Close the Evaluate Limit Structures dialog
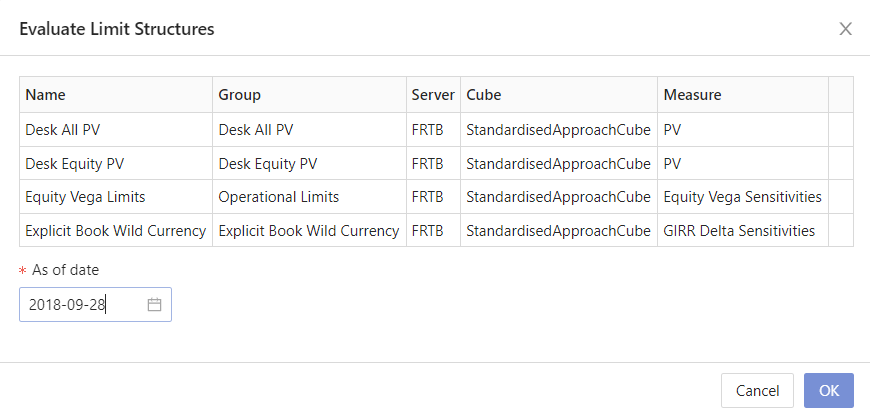 coord(845,29)
